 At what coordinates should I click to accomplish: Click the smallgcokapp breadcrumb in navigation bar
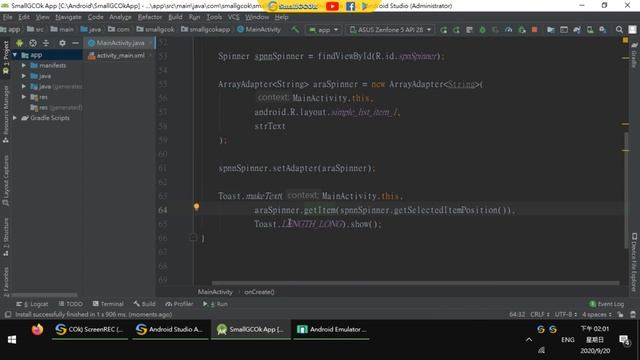click(x=206, y=29)
